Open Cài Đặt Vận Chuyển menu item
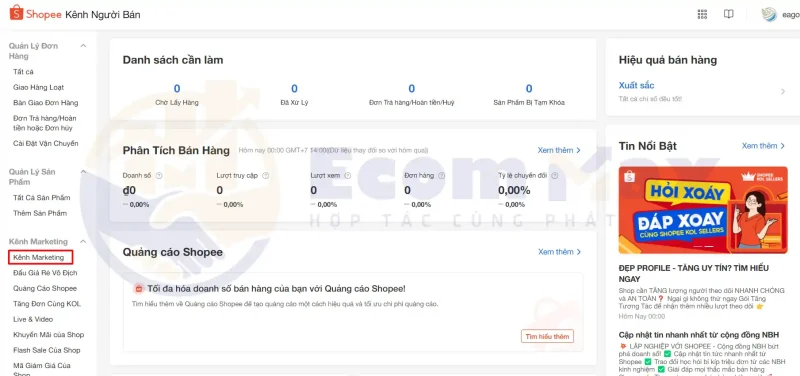Viewport: 800px width, 376px height. click(46, 143)
